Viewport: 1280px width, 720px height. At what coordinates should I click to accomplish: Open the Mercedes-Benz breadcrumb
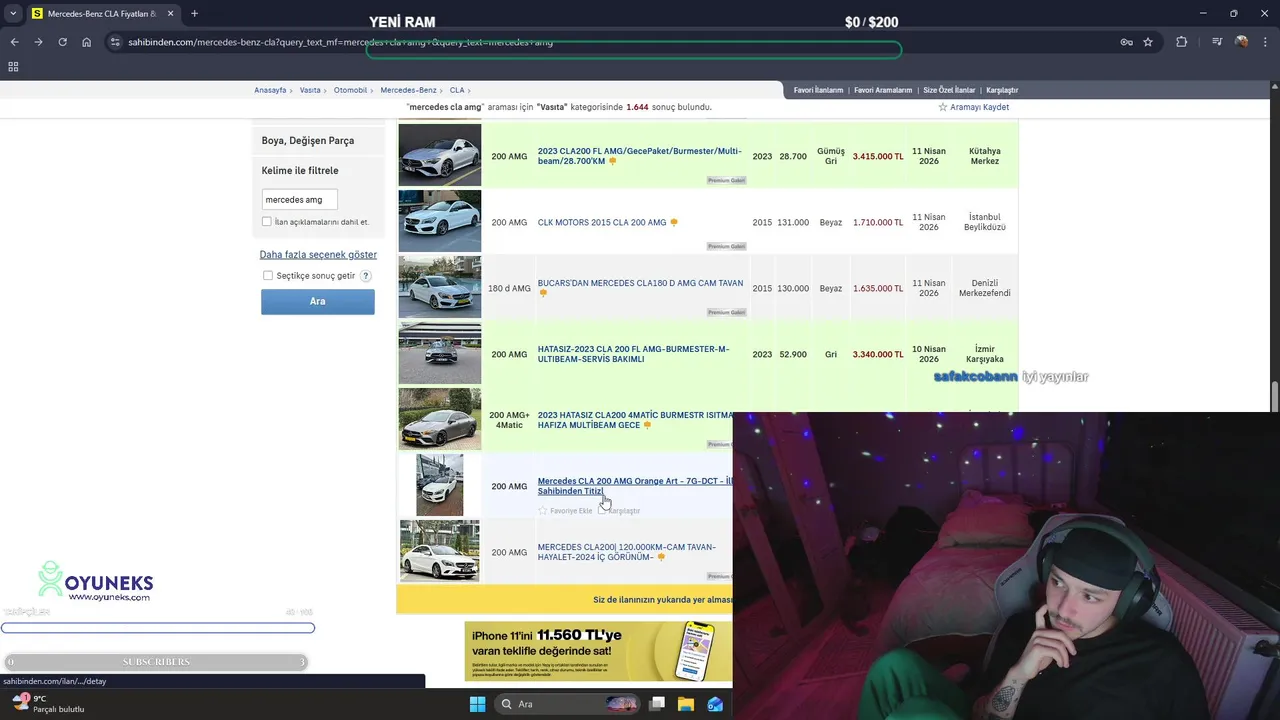tap(408, 90)
